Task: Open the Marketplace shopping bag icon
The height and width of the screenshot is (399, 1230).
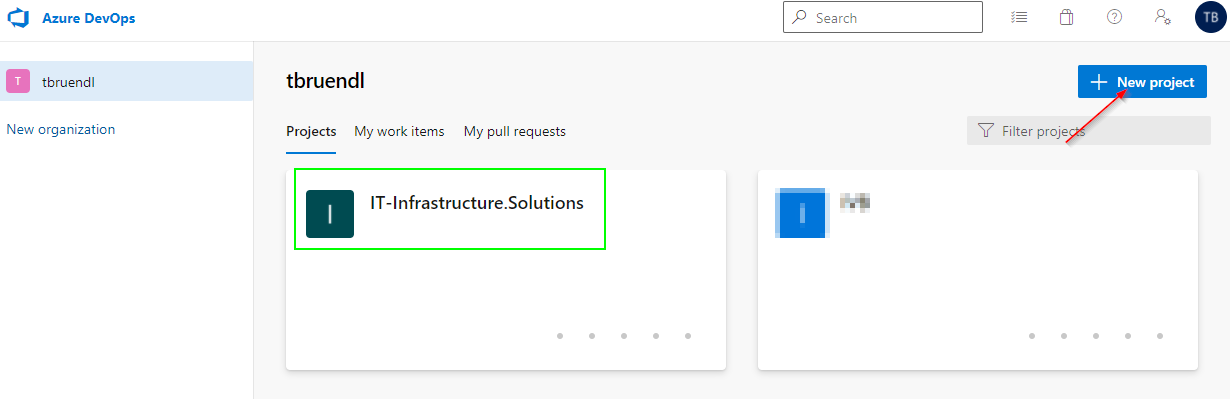Action: pos(1067,17)
